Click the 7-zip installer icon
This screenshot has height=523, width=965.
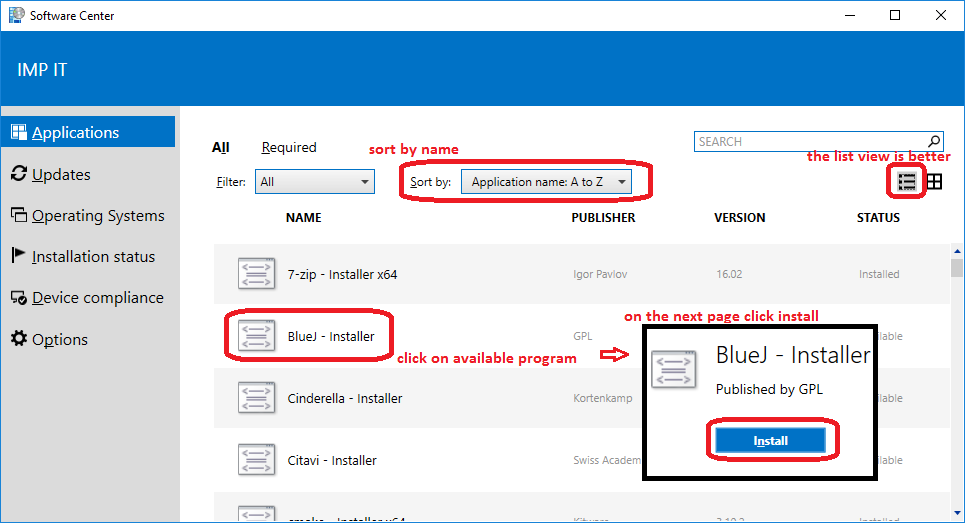(x=256, y=273)
